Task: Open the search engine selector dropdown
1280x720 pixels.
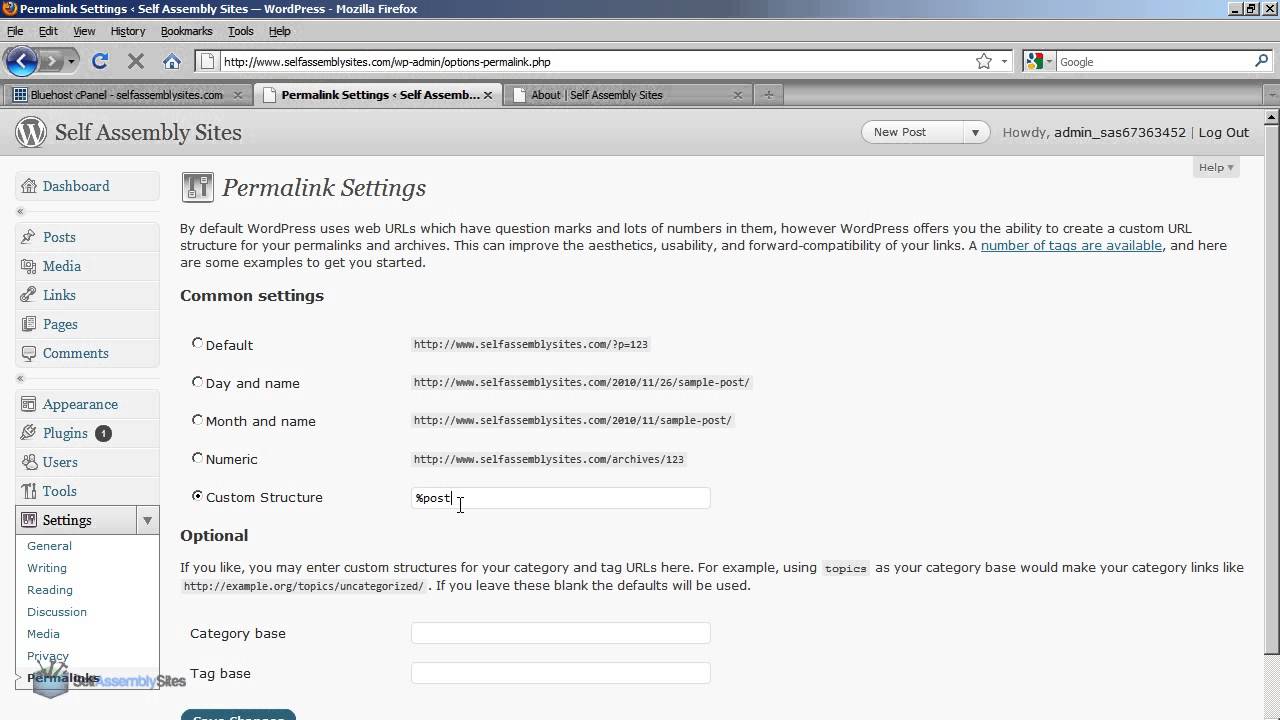Action: pyautogui.click(x=1039, y=61)
